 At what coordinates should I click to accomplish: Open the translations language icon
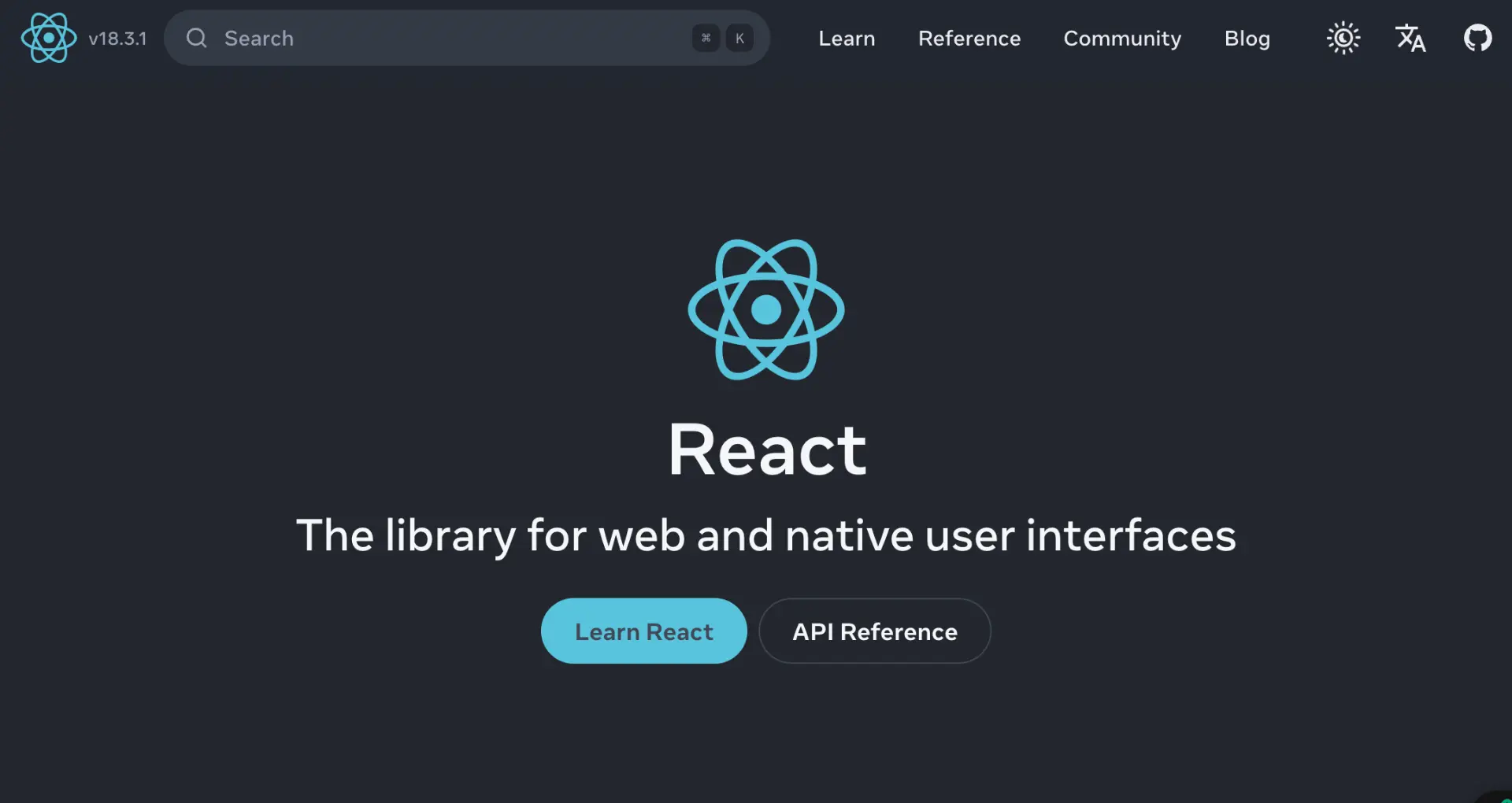1410,38
